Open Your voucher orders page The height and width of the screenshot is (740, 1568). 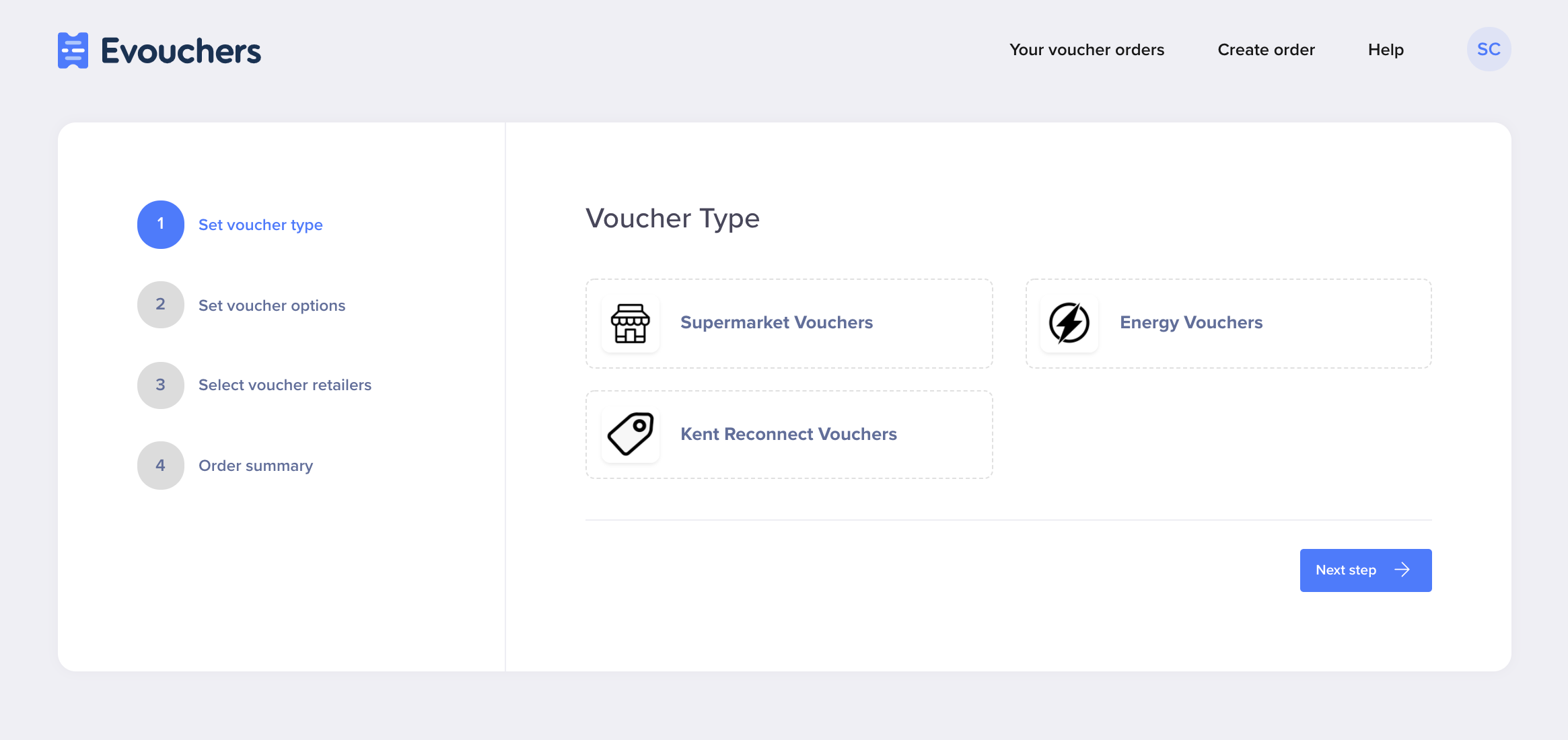[1087, 50]
